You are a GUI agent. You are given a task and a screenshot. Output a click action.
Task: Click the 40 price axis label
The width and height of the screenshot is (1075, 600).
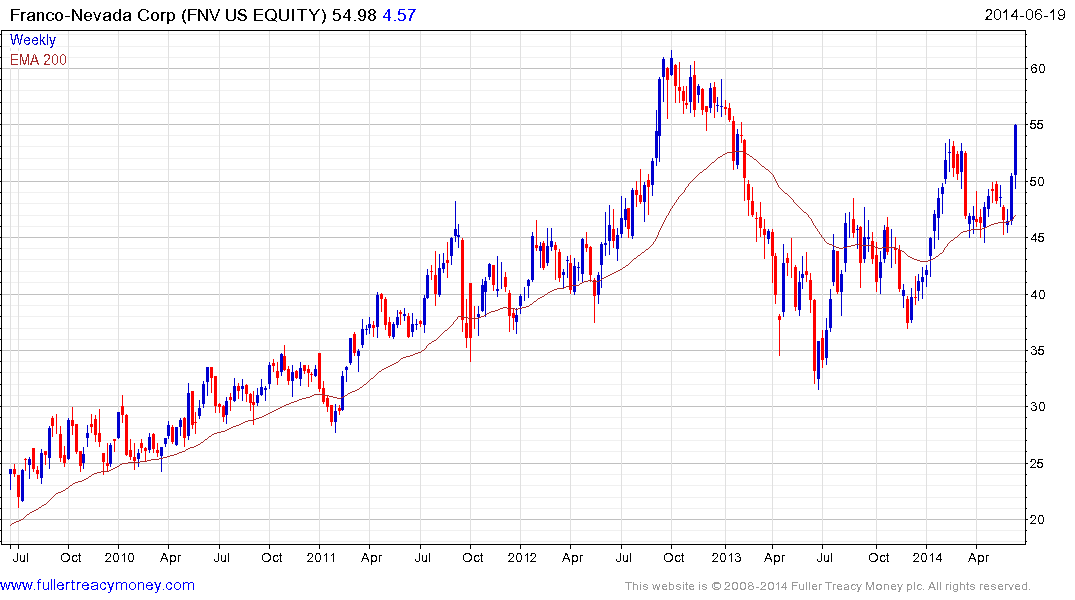click(1037, 295)
